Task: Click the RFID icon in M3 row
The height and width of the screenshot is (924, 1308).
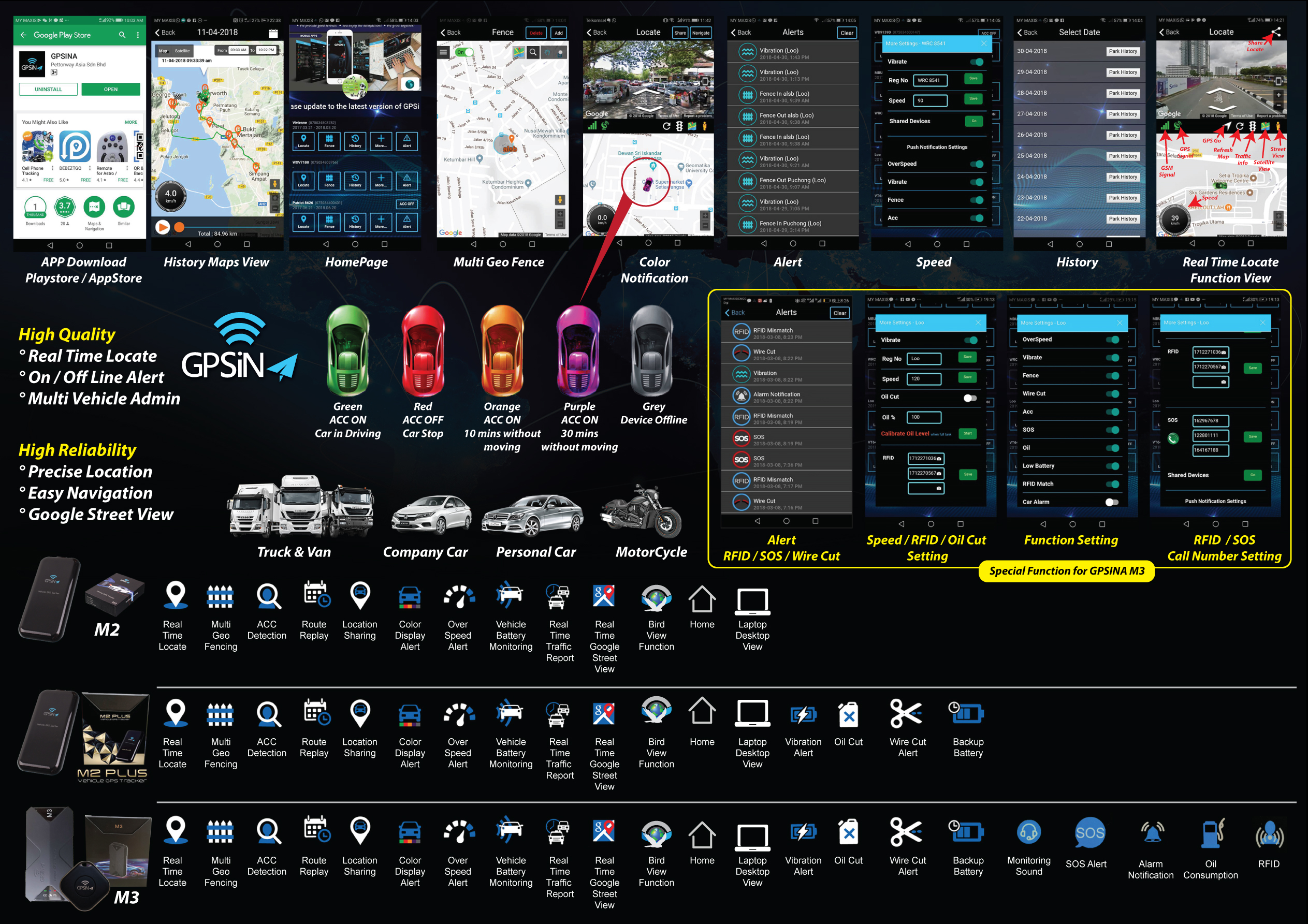Action: pos(1270,835)
